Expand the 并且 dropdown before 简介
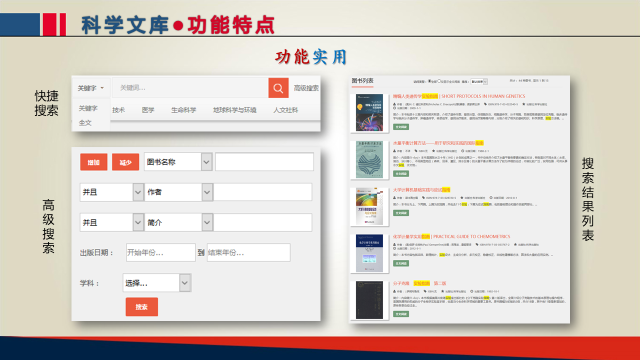 point(112,222)
